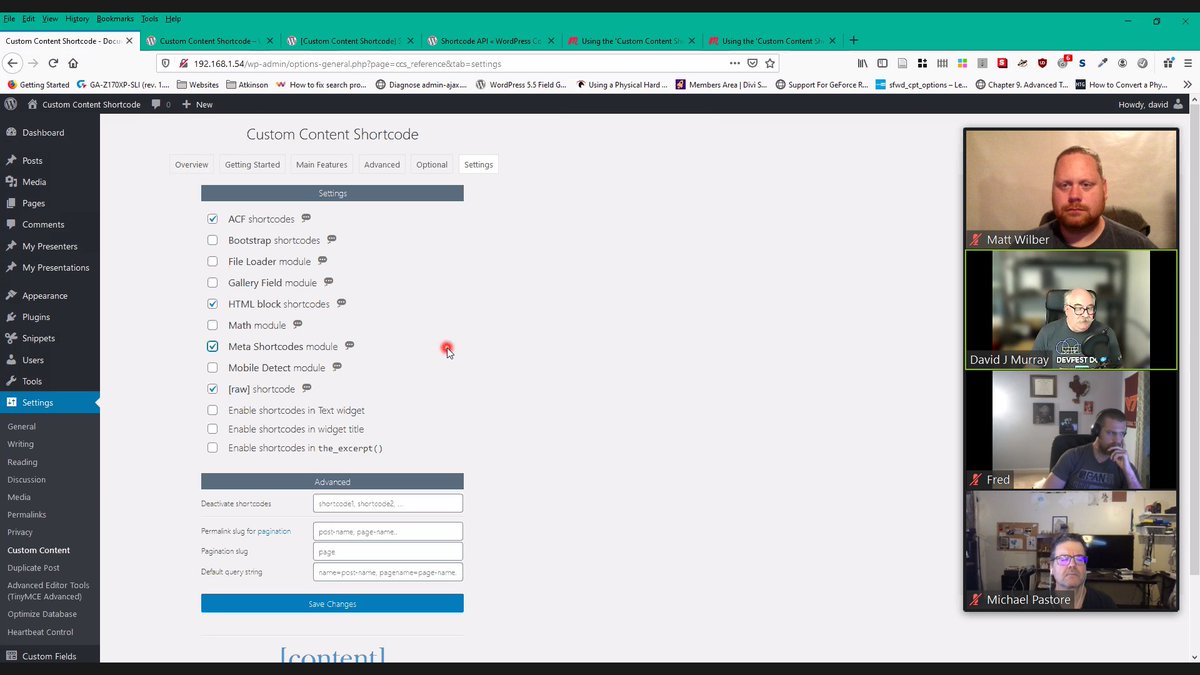Enable shortcodes in widget title checkbox
Viewport: 1200px width, 675px height.
coord(212,429)
